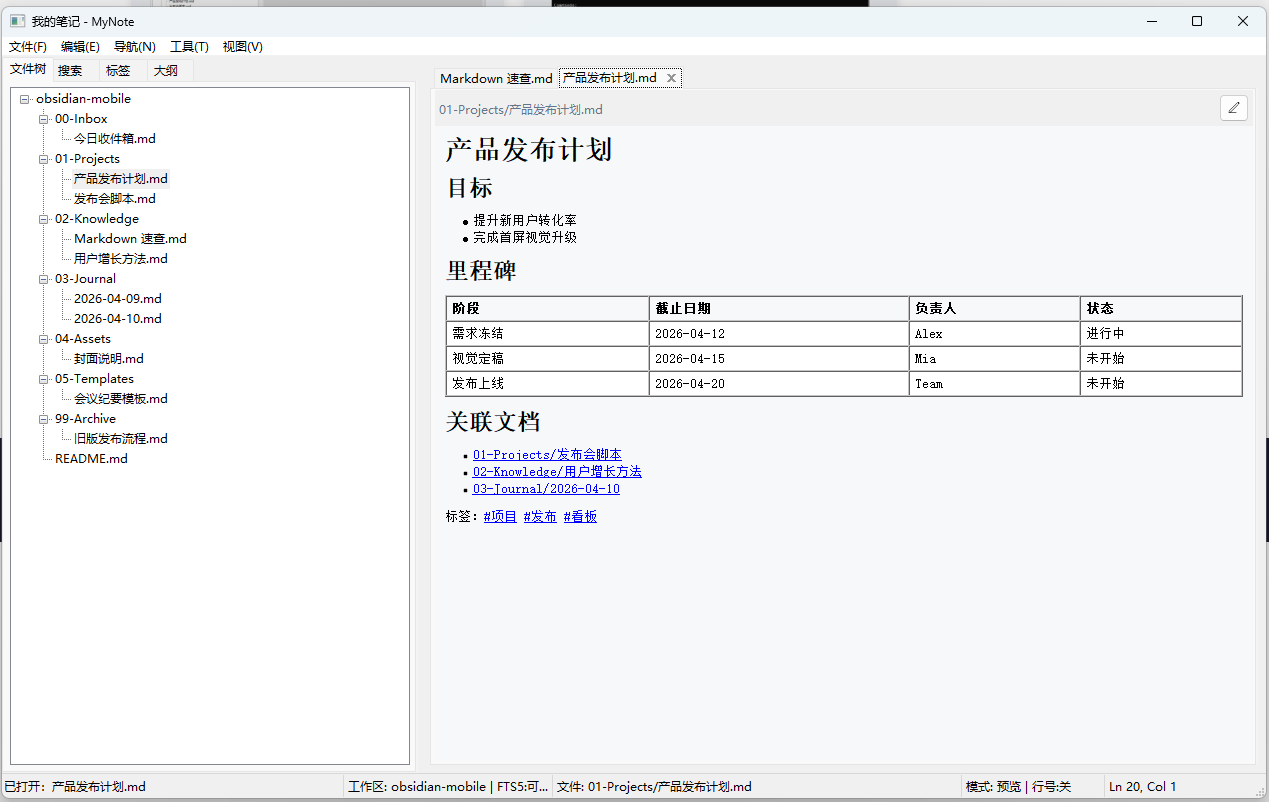Click the pencil edit mode icon
This screenshot has height=802, width=1269.
coord(1234,108)
